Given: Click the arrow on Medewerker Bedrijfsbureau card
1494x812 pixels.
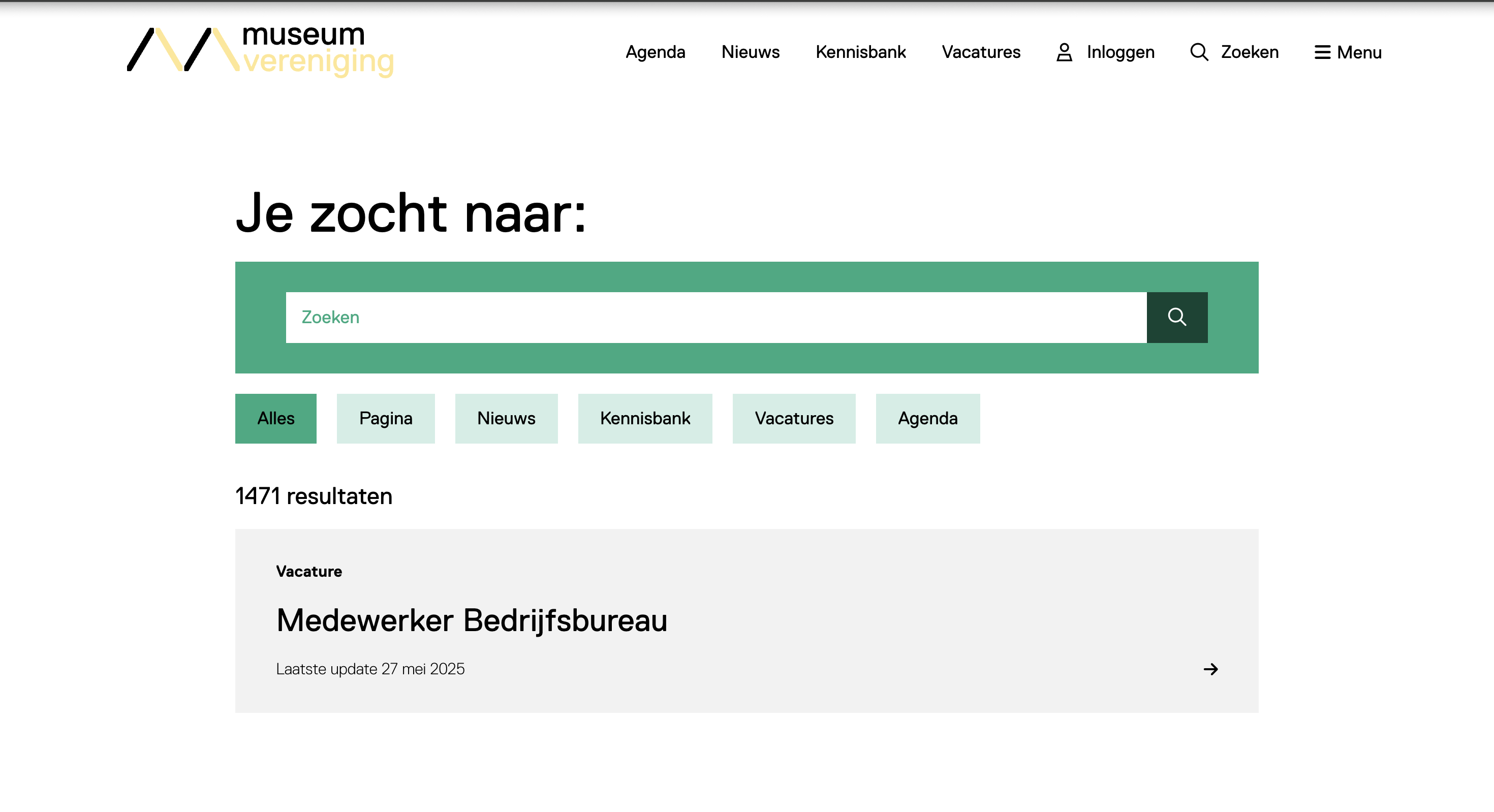Looking at the screenshot, I should click(1210, 669).
